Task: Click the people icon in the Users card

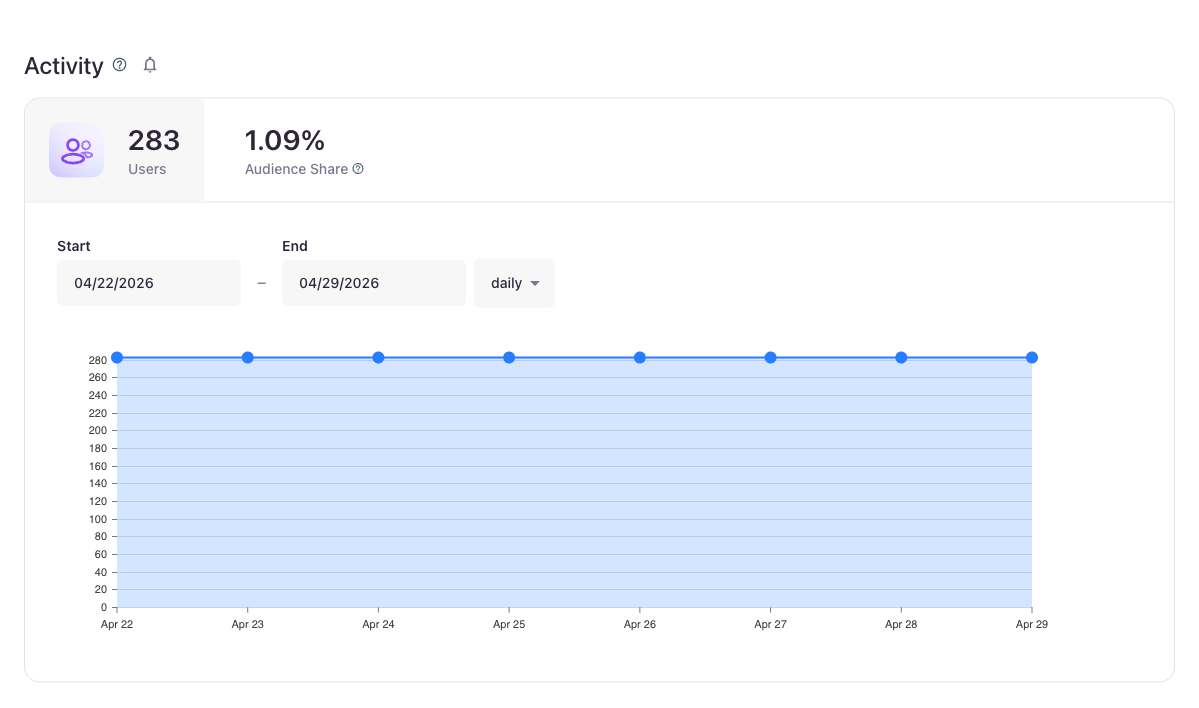Action: (x=76, y=150)
